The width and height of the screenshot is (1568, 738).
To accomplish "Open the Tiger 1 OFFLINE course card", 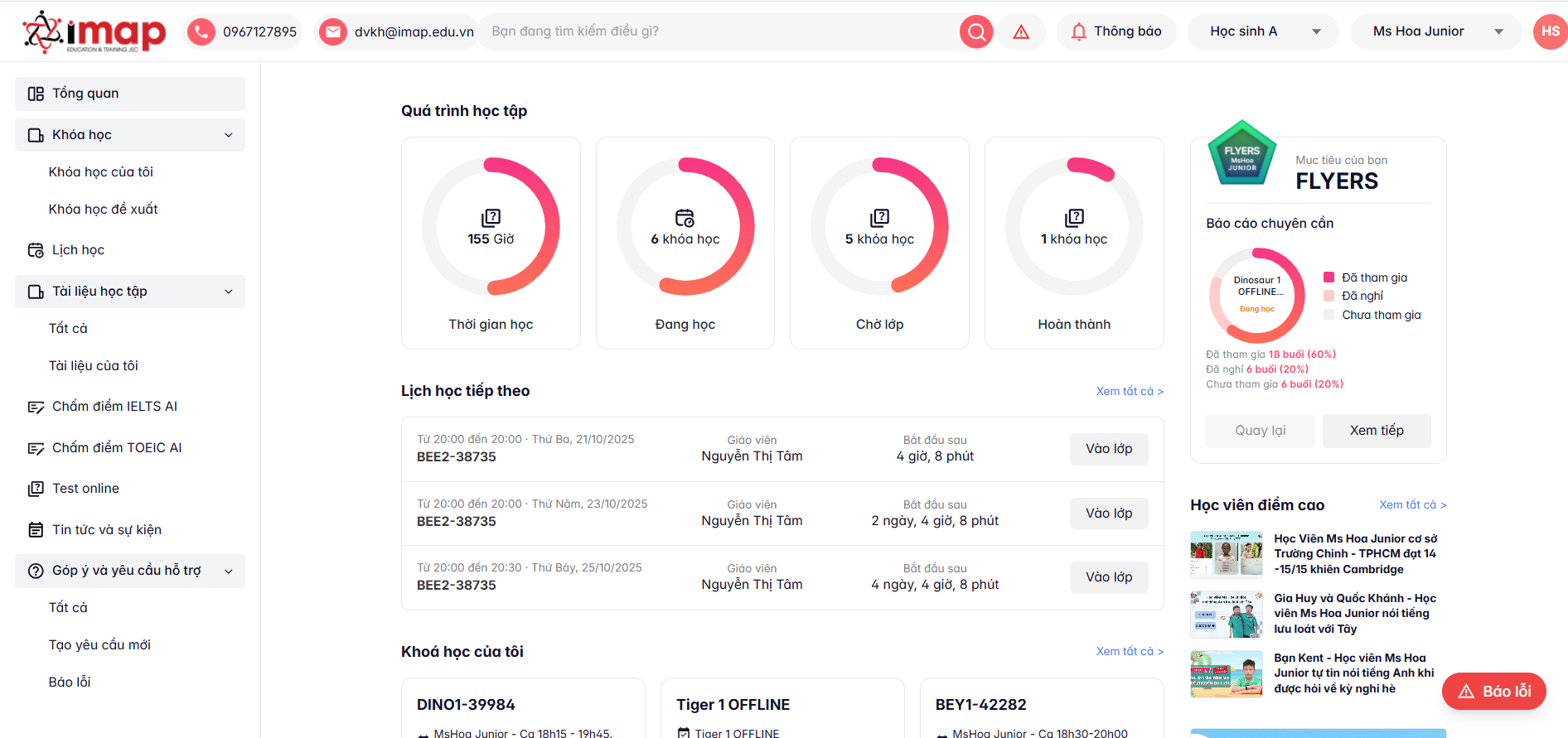I will pyautogui.click(x=782, y=708).
